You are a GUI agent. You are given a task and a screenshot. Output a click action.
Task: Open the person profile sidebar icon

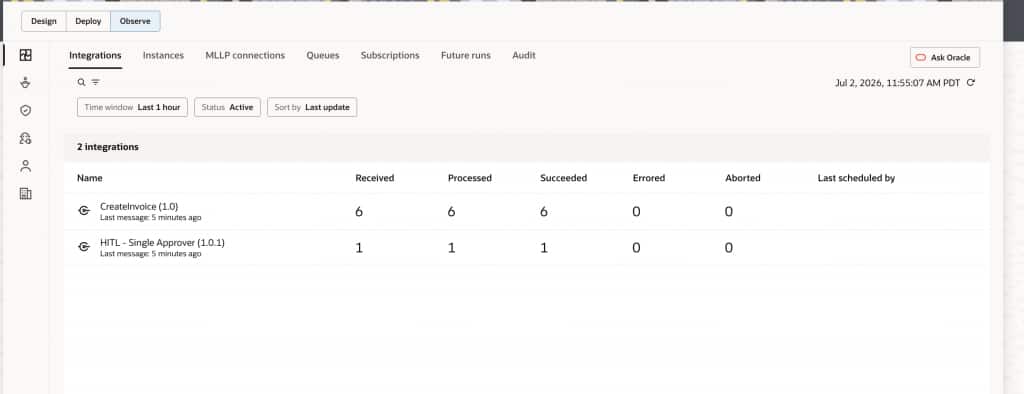click(25, 166)
